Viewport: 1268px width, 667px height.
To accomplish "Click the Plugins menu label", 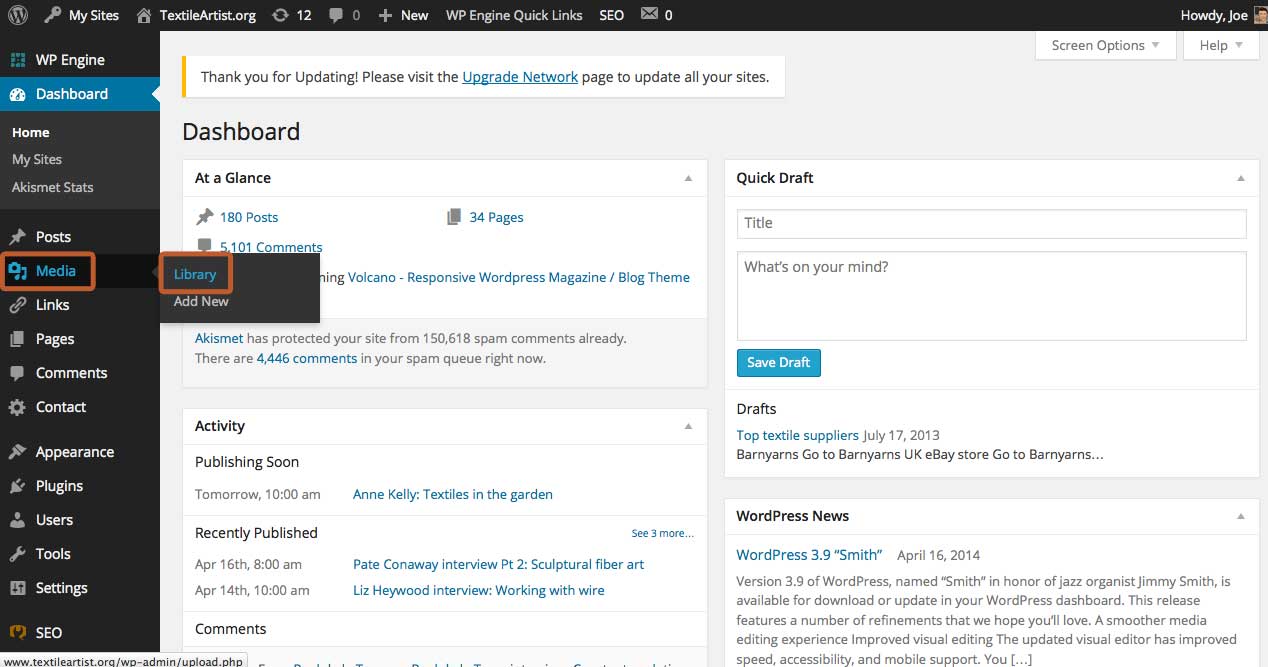I will coord(59,486).
